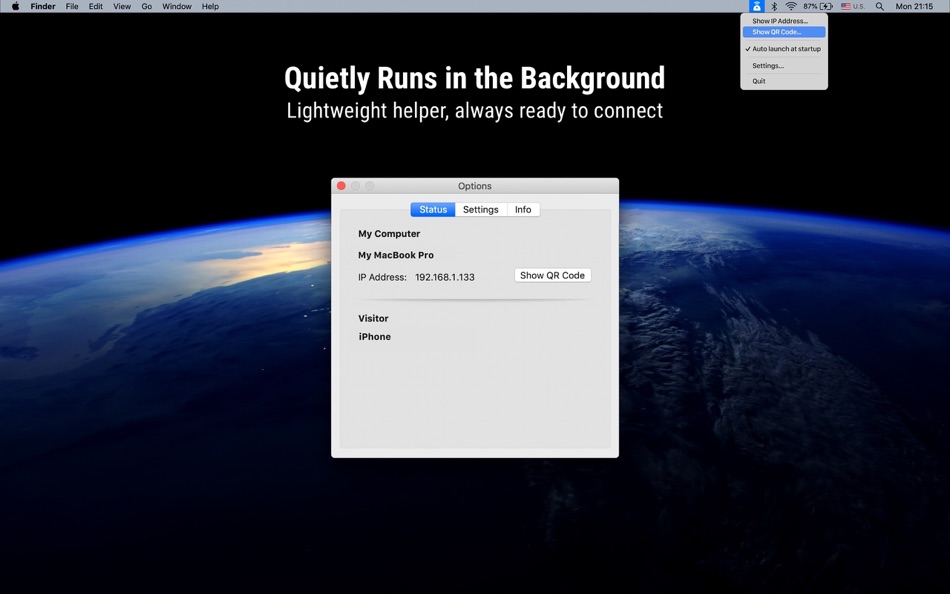Close the Options window

pyautogui.click(x=341, y=185)
